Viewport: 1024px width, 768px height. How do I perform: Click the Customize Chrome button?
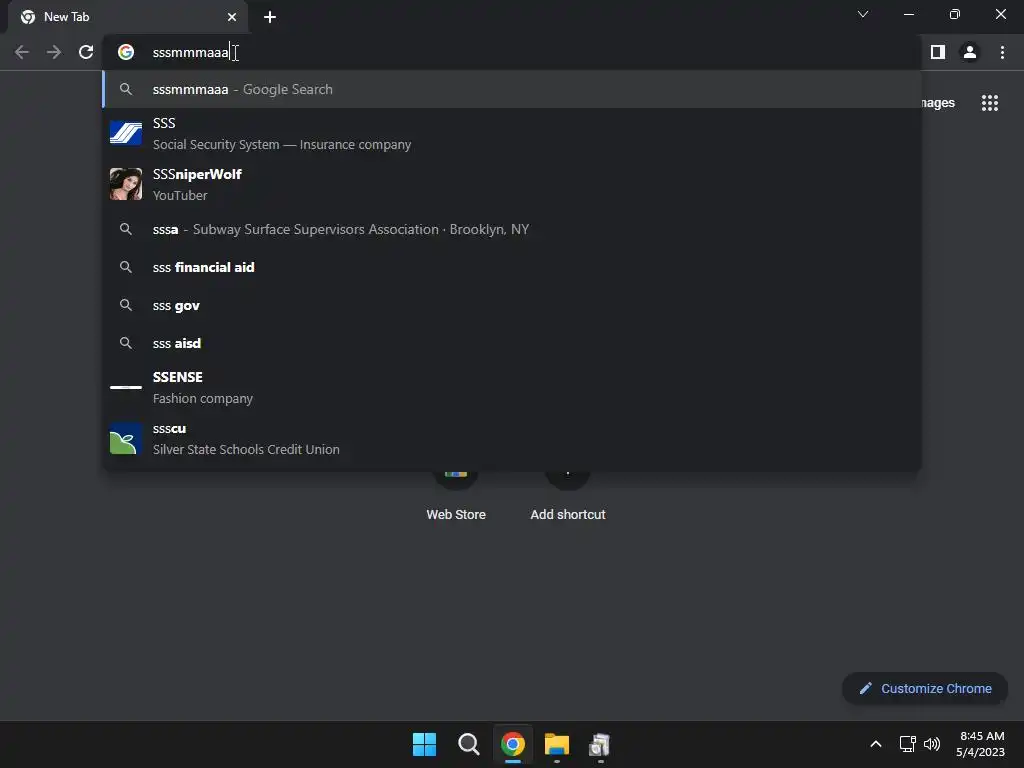[x=925, y=688]
